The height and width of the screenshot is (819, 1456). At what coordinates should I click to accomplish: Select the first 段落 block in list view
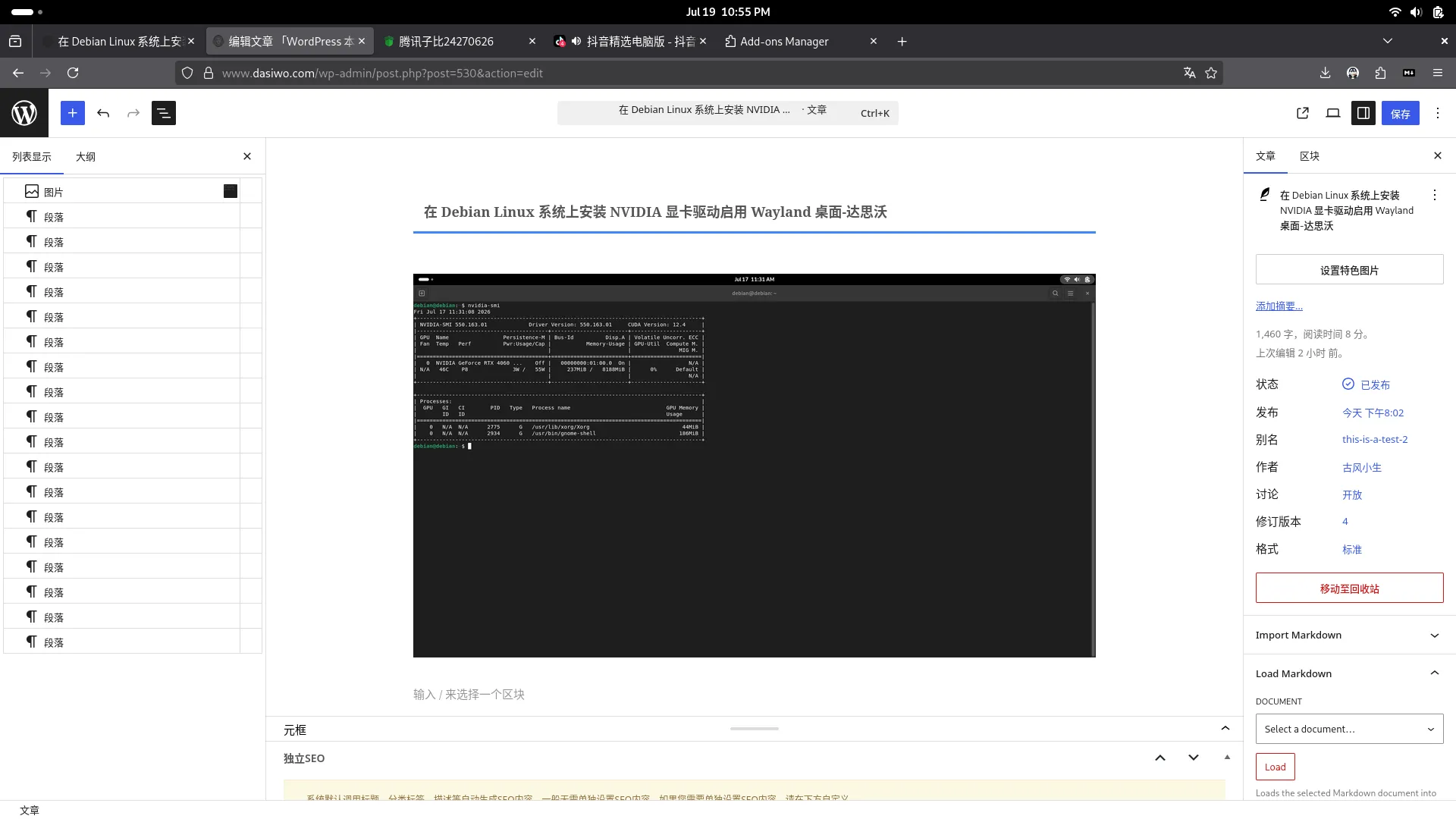pyautogui.click(x=121, y=216)
